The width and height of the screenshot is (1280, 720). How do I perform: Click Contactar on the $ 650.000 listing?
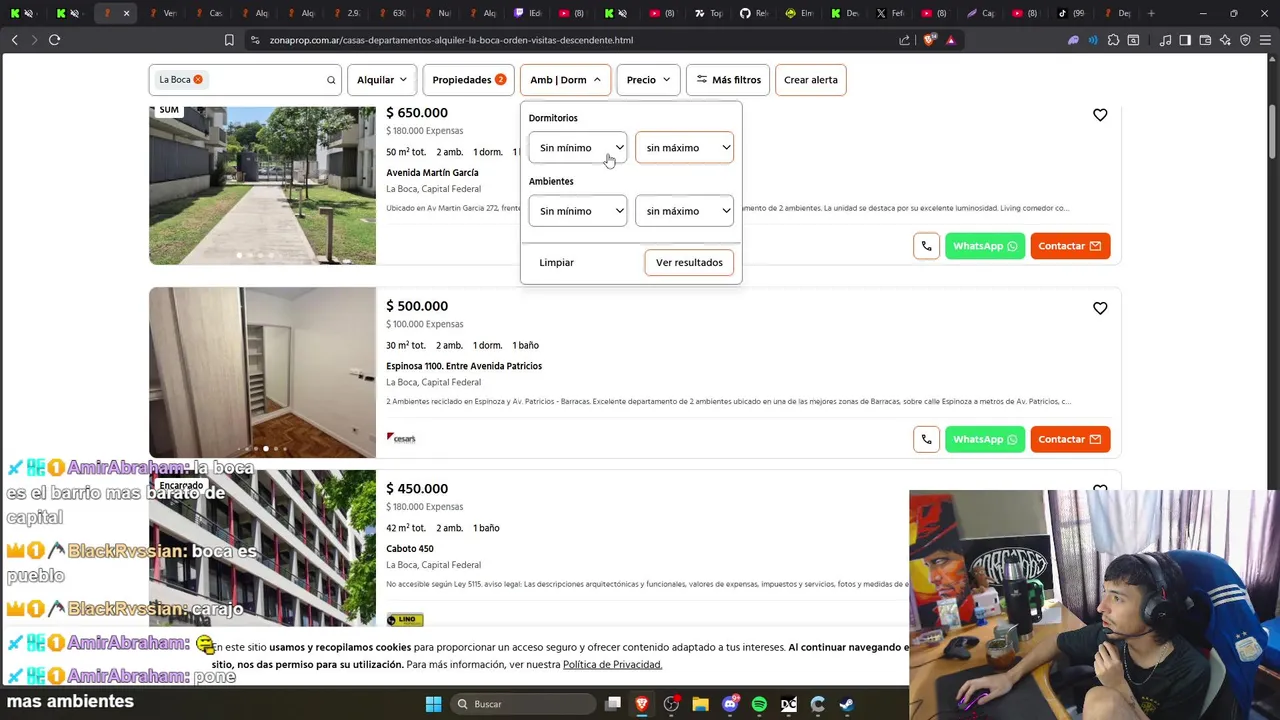point(1070,246)
